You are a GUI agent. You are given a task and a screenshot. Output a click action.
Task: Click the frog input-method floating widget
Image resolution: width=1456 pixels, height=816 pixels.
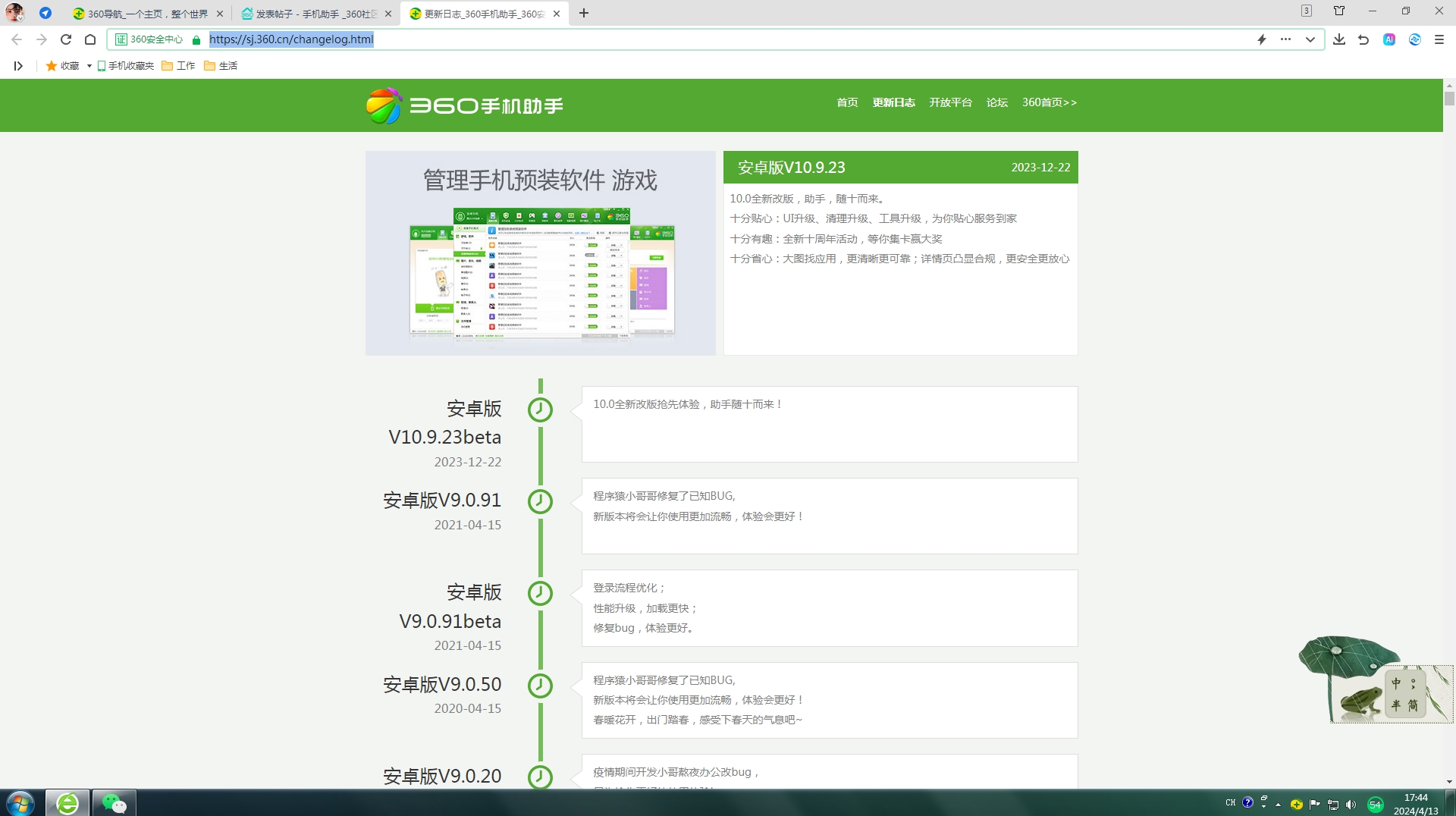click(1376, 680)
